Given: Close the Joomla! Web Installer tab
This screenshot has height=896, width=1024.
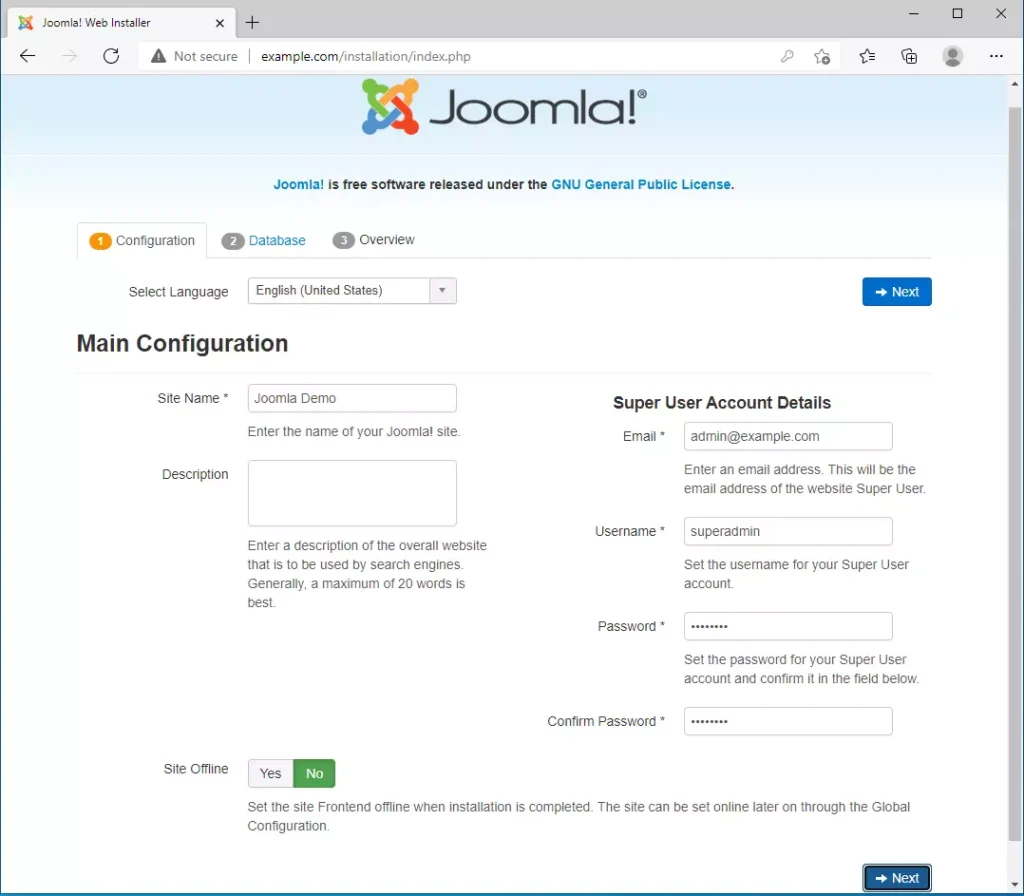Looking at the screenshot, I should click(220, 23).
